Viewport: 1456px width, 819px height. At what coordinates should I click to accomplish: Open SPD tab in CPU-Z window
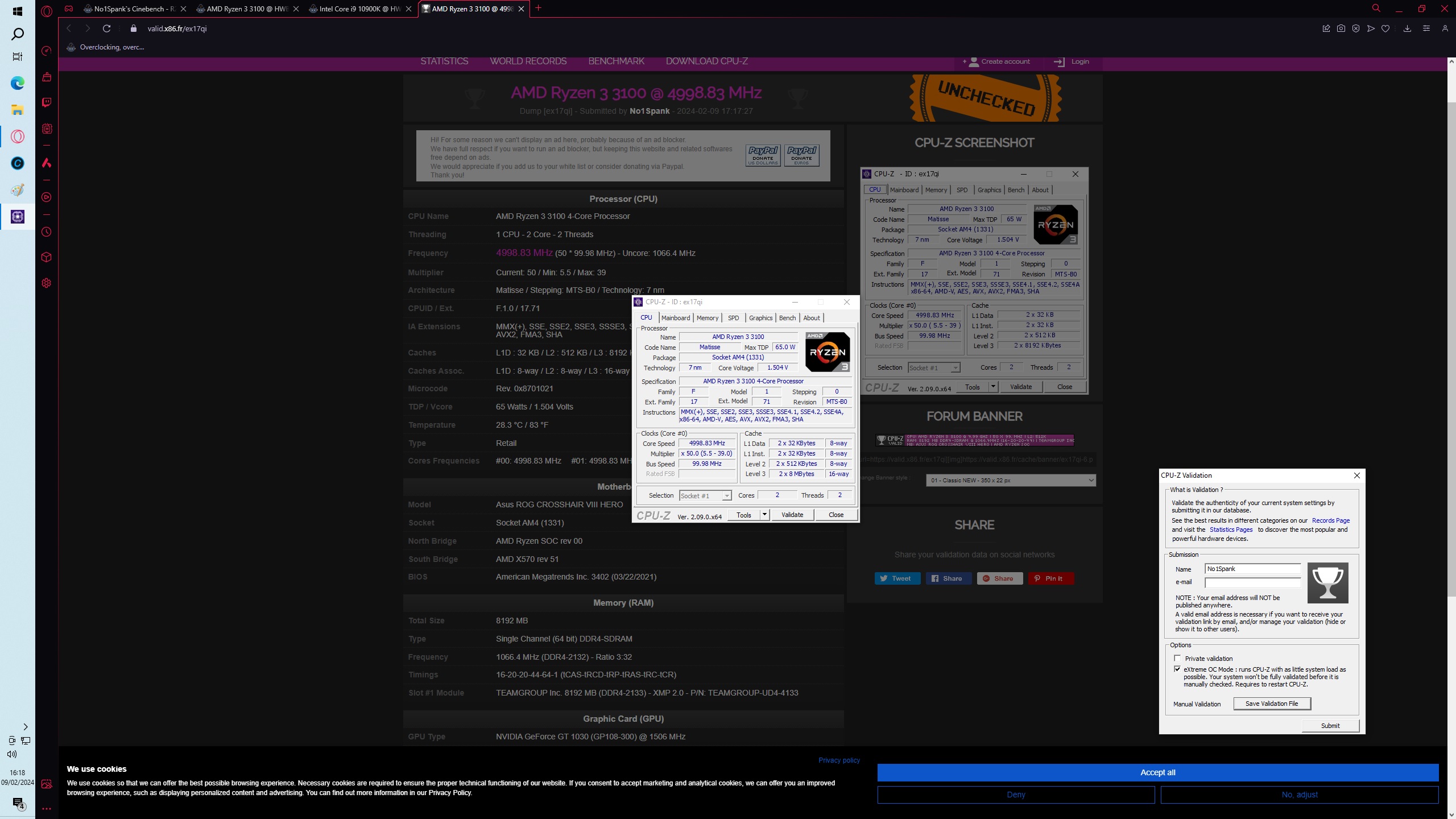tap(734, 318)
